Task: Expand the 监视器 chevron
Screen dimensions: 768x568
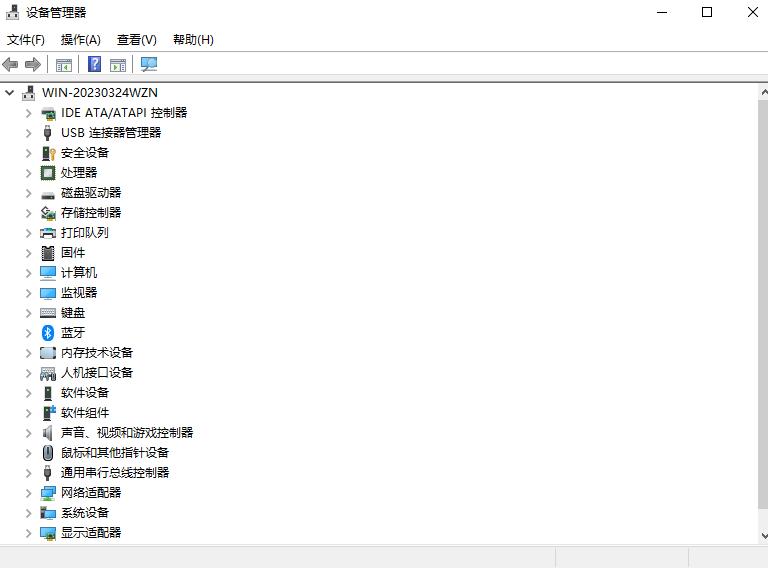Action: coord(28,293)
